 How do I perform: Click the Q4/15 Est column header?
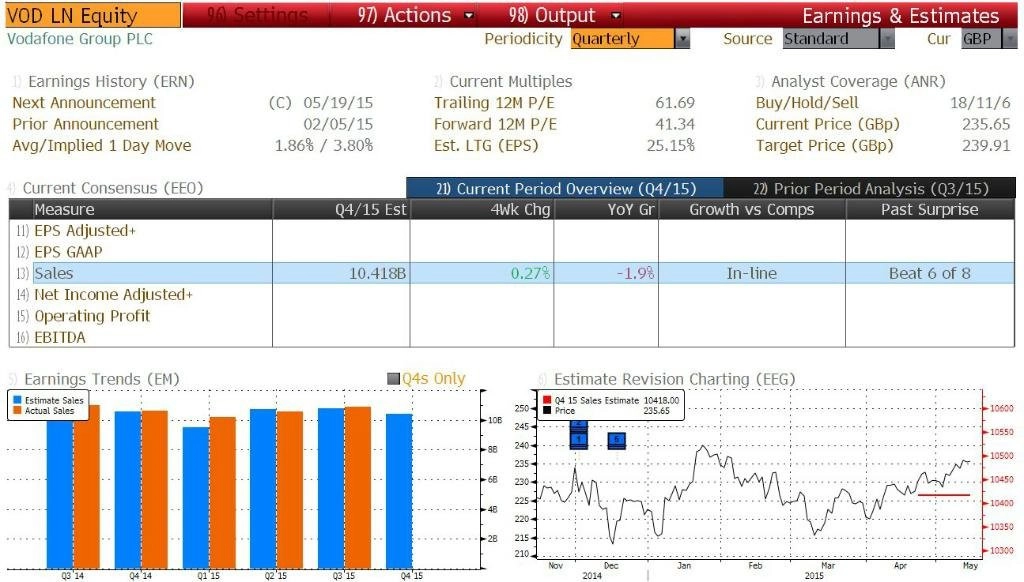342,209
